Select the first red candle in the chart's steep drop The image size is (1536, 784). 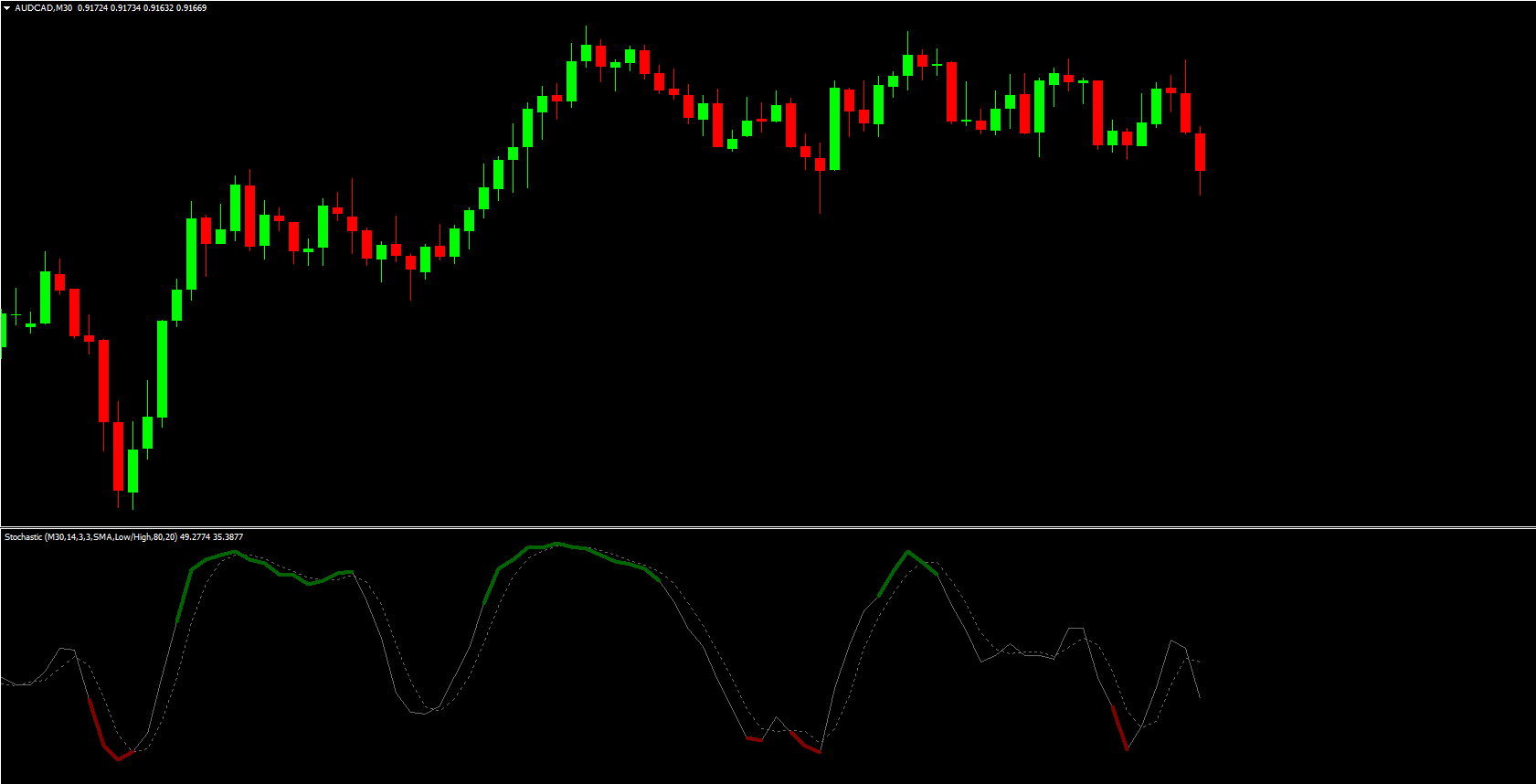tap(74, 312)
